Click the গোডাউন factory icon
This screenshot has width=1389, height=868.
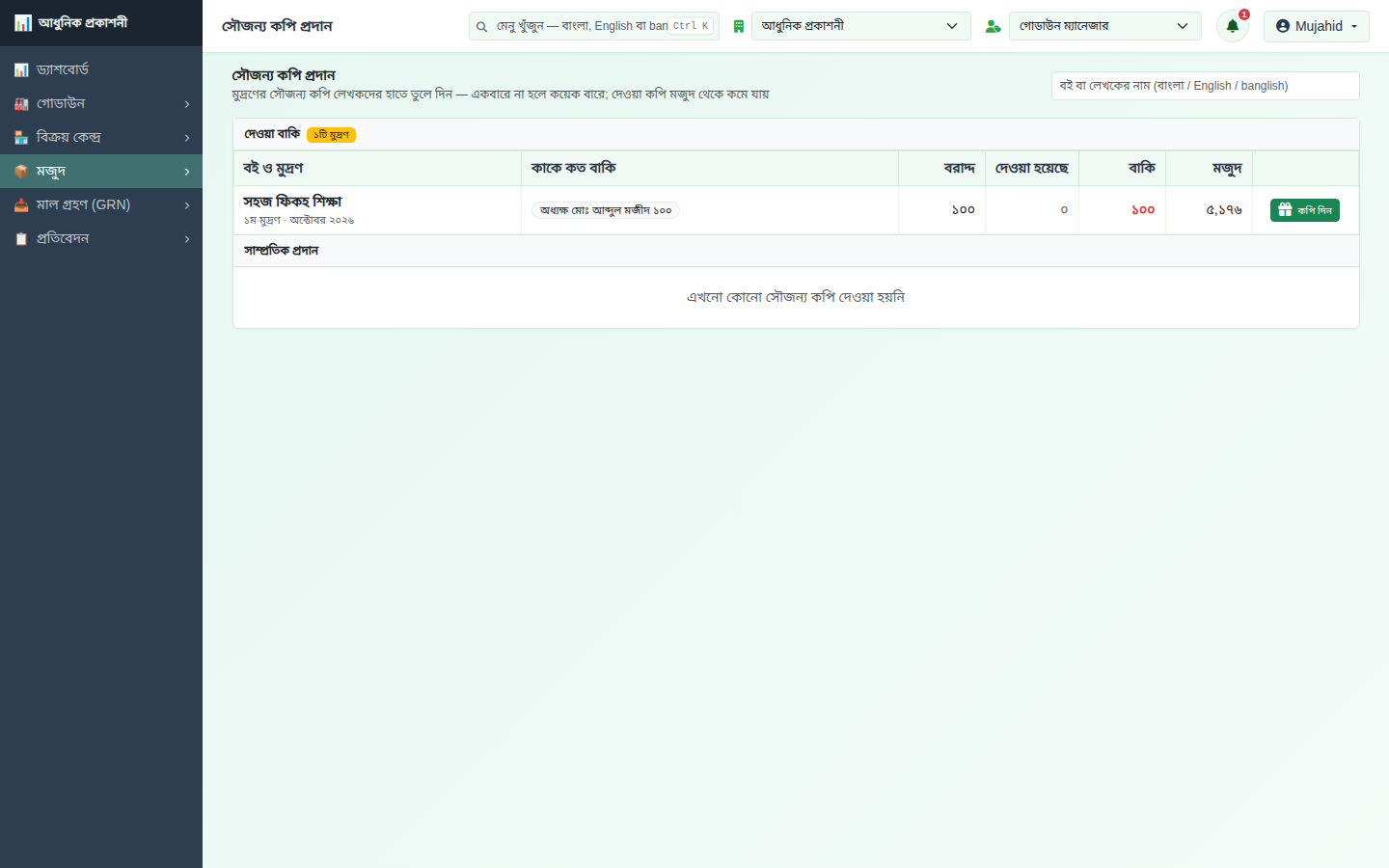pos(21,104)
